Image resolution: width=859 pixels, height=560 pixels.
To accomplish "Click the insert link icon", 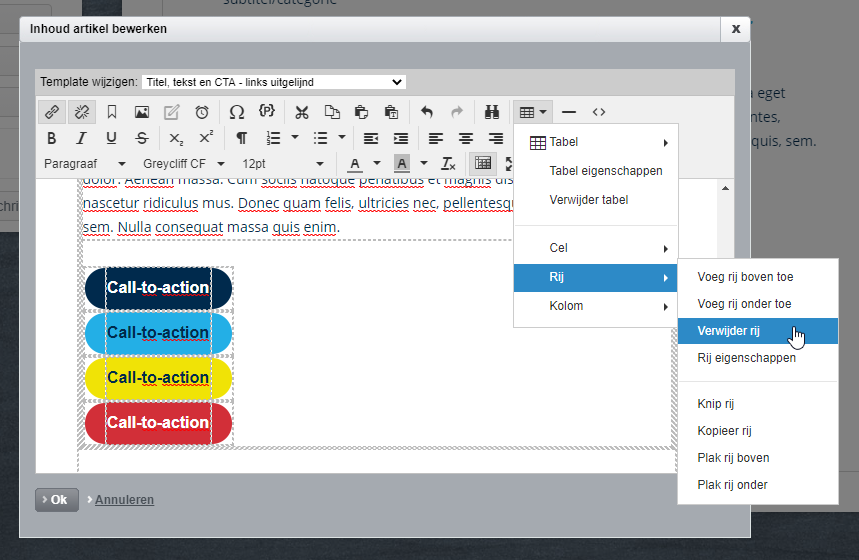I will pos(52,112).
